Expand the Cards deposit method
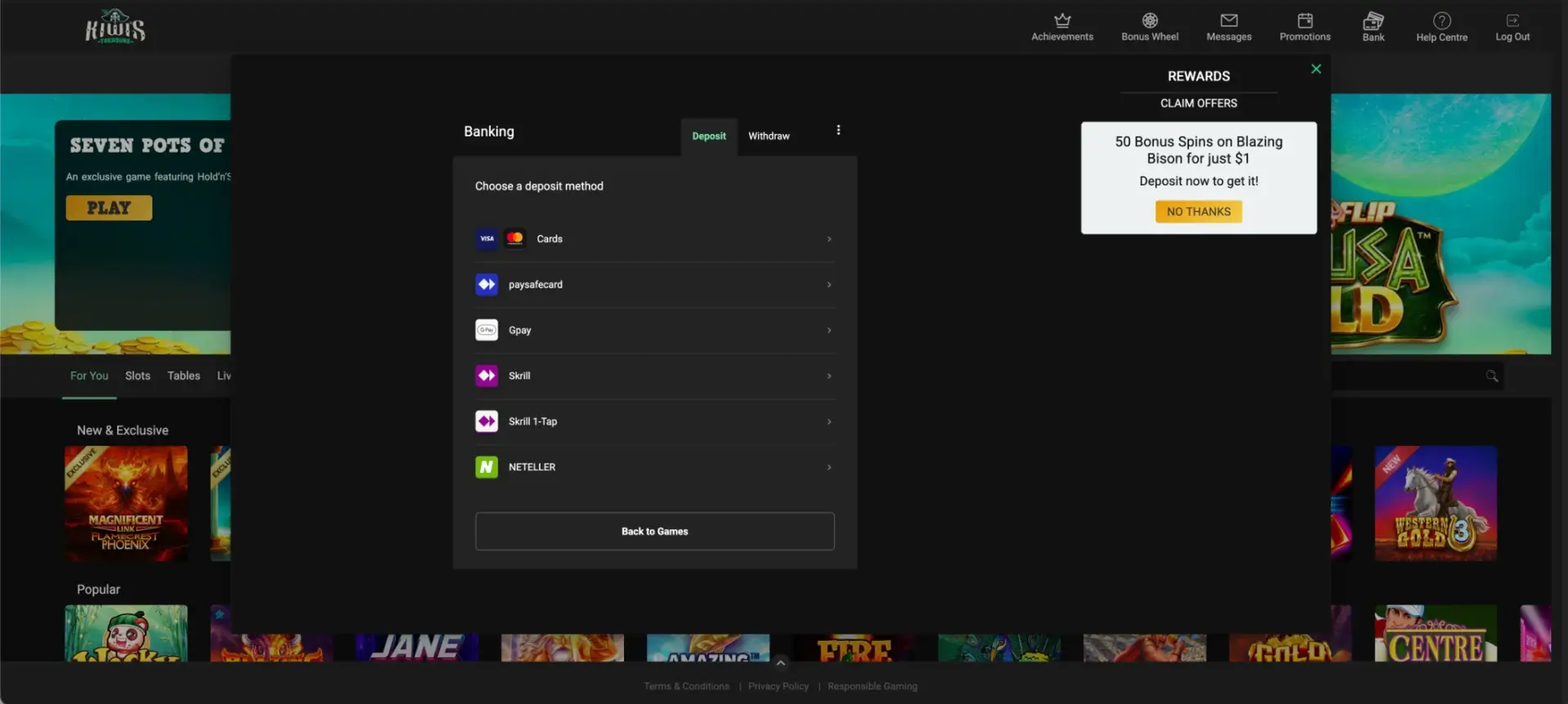Image resolution: width=1568 pixels, height=704 pixels. click(655, 238)
